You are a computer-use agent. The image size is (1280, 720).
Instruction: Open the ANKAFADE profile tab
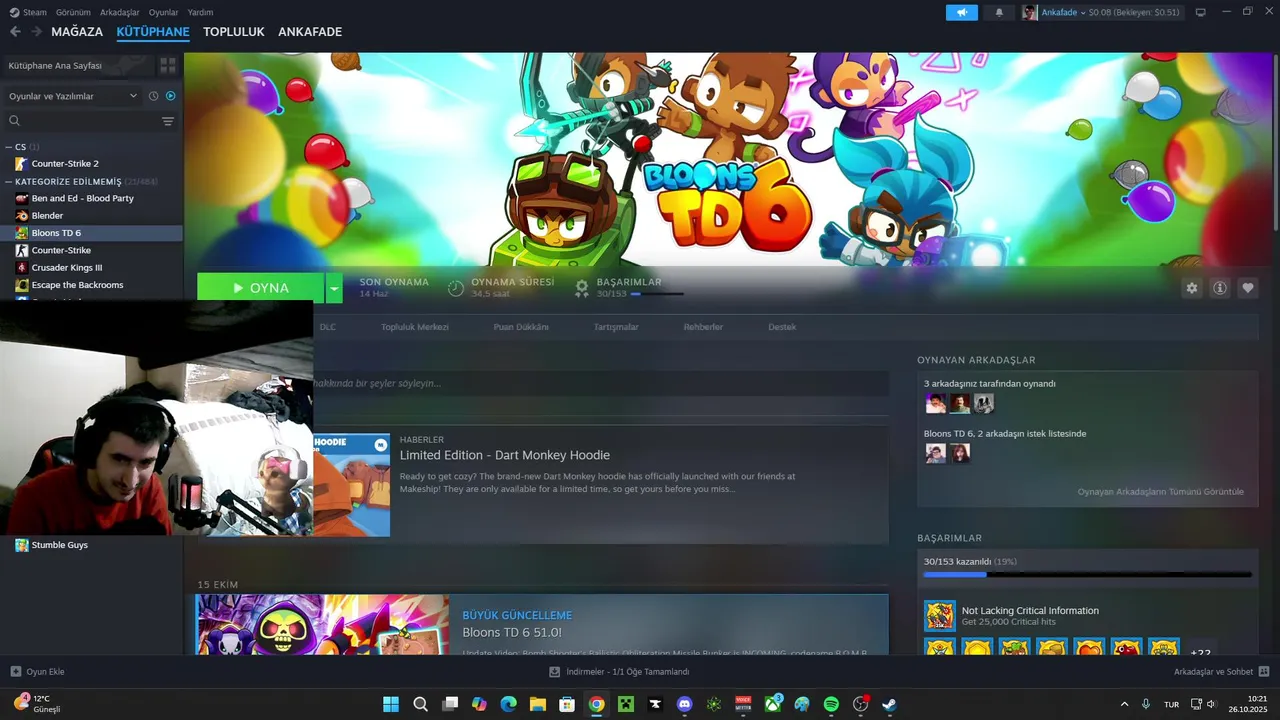310,32
